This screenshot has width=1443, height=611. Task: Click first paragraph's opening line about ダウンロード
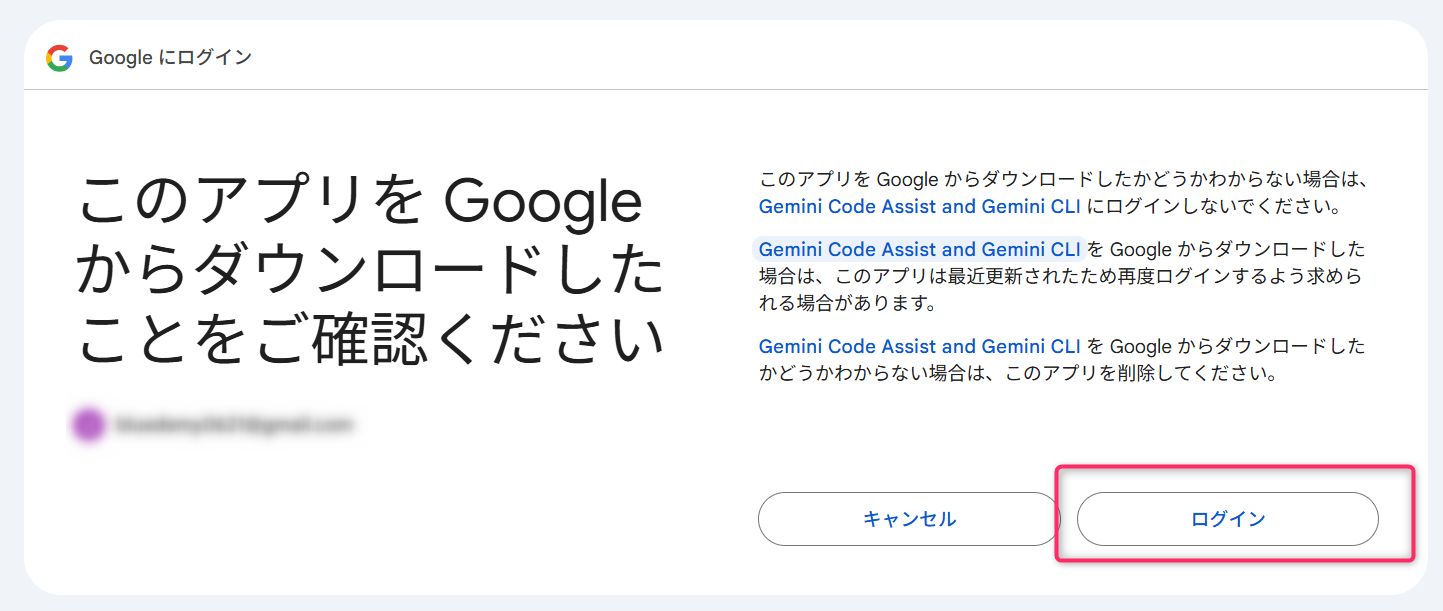(x=1062, y=181)
